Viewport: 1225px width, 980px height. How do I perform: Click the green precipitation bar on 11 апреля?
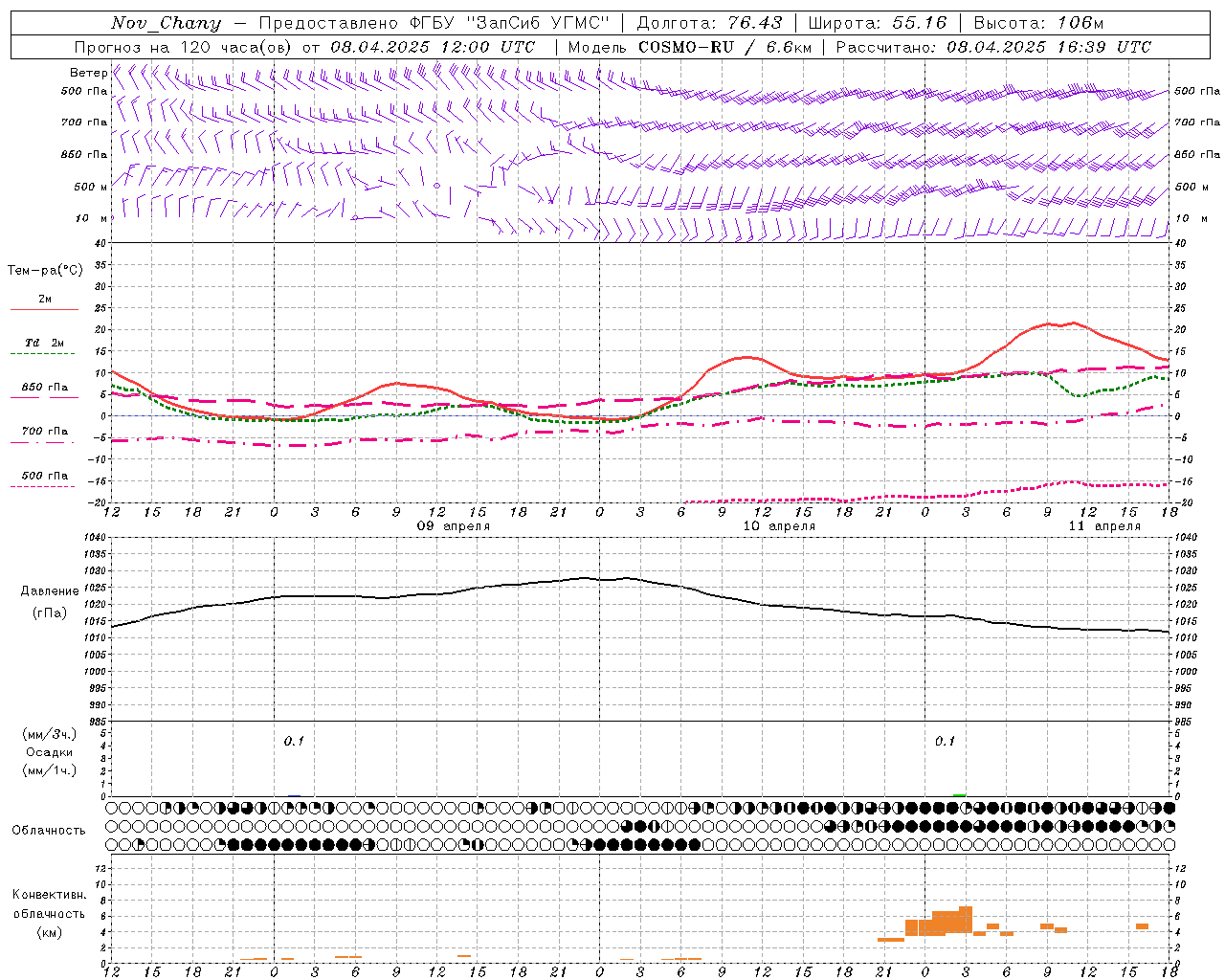coord(960,794)
